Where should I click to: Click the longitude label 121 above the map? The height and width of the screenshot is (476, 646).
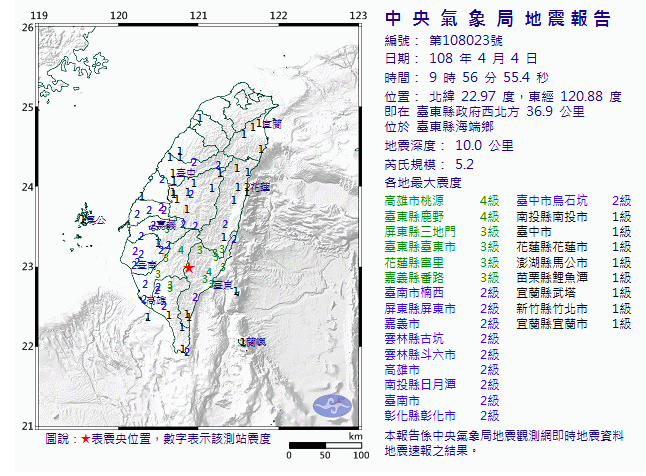coord(199,15)
